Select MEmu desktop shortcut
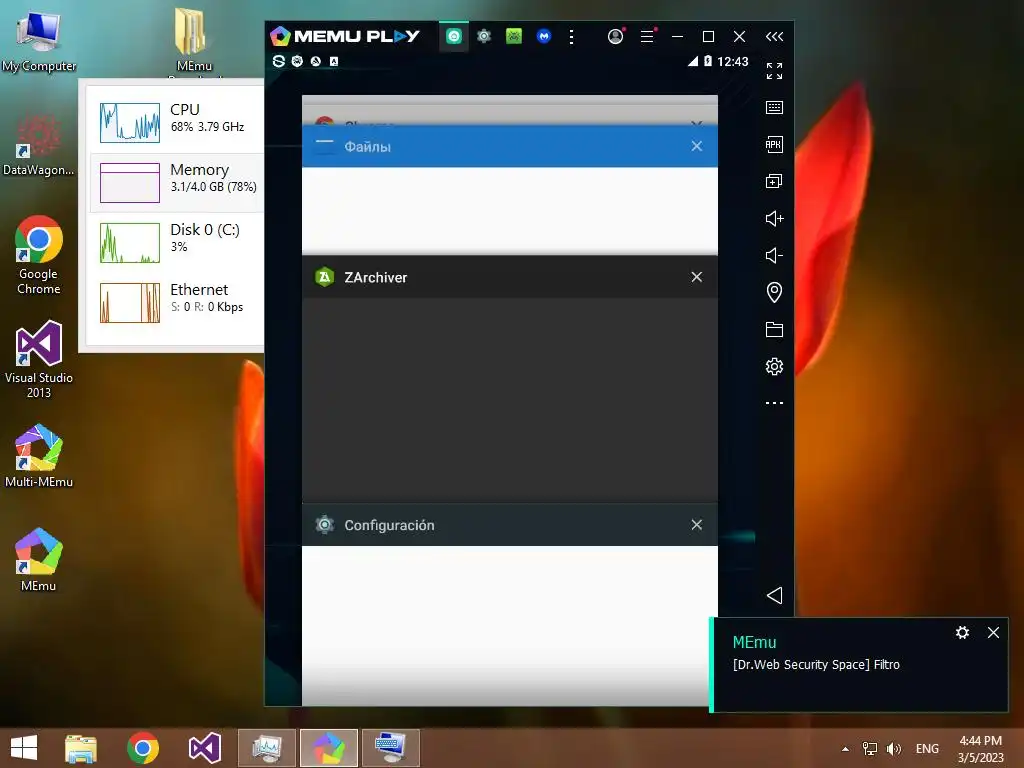 39,560
